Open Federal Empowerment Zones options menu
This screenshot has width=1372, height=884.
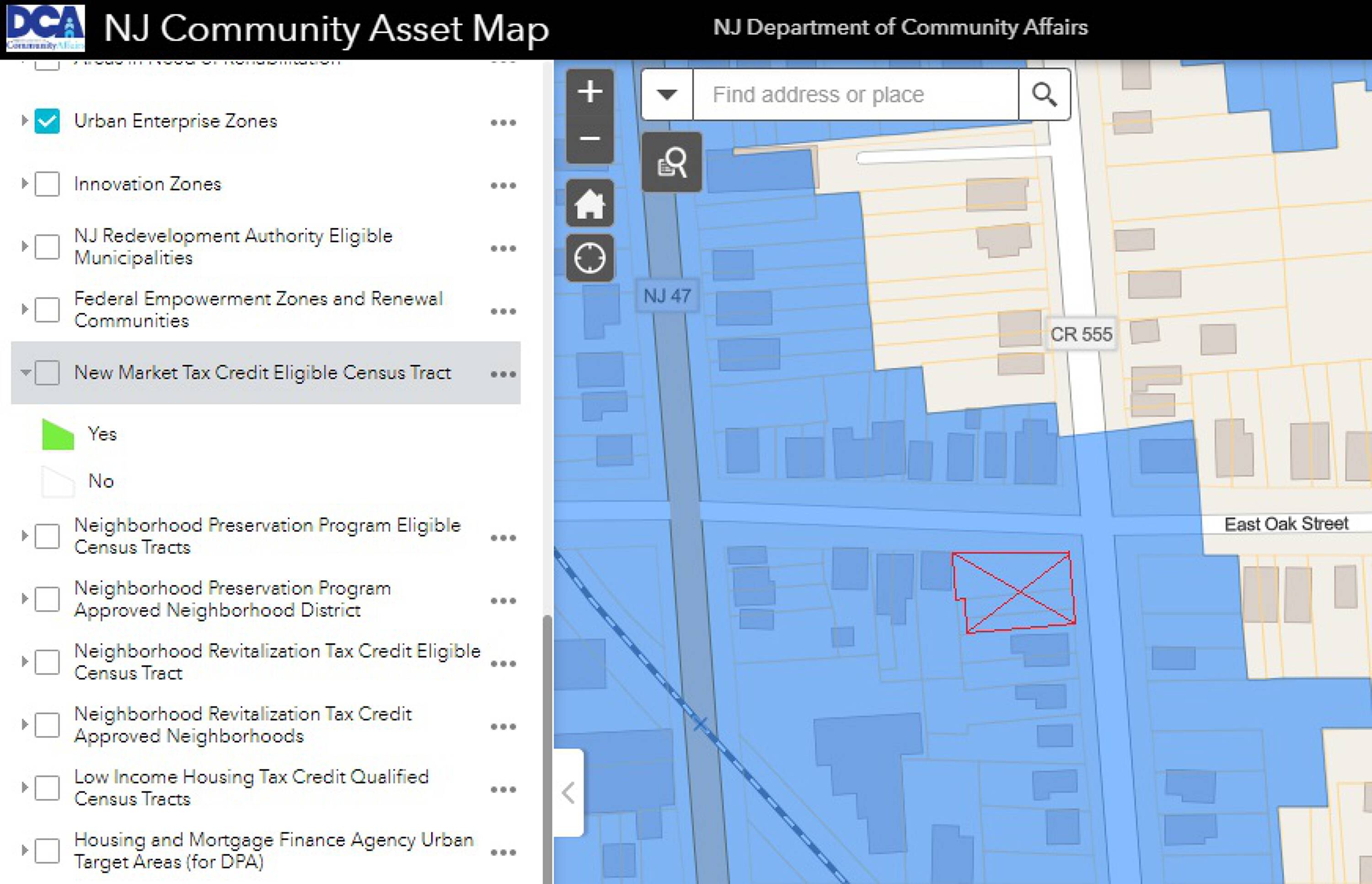503,311
